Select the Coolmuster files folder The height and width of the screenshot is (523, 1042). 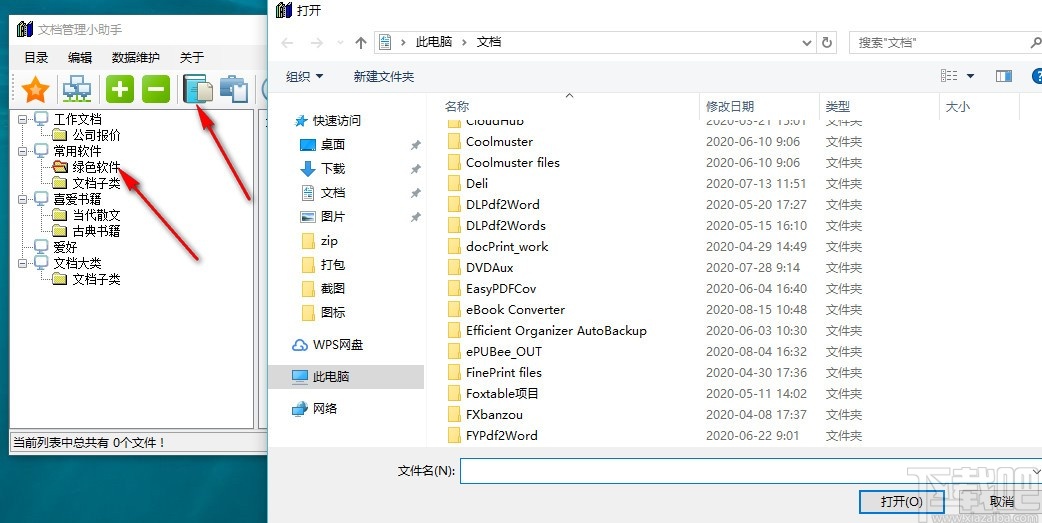[x=512, y=163]
